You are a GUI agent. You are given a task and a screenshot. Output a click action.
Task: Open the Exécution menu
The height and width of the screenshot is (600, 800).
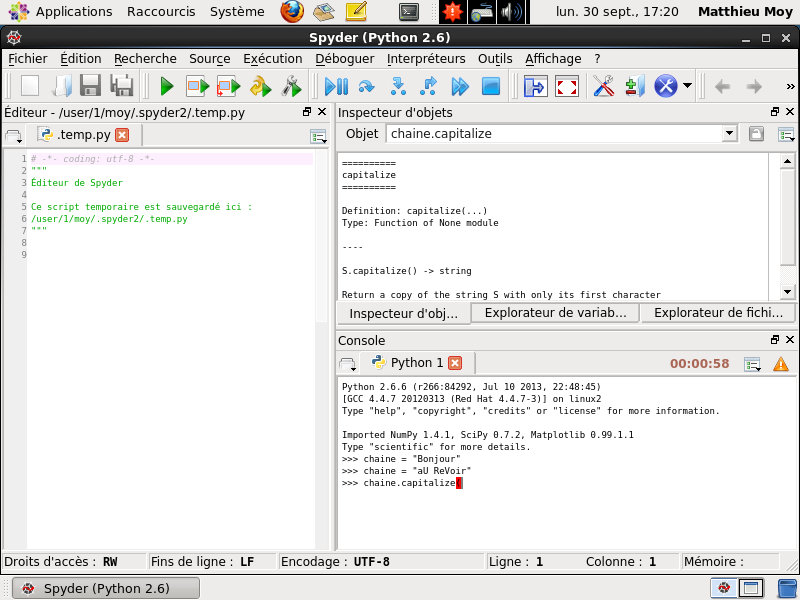[272, 59]
